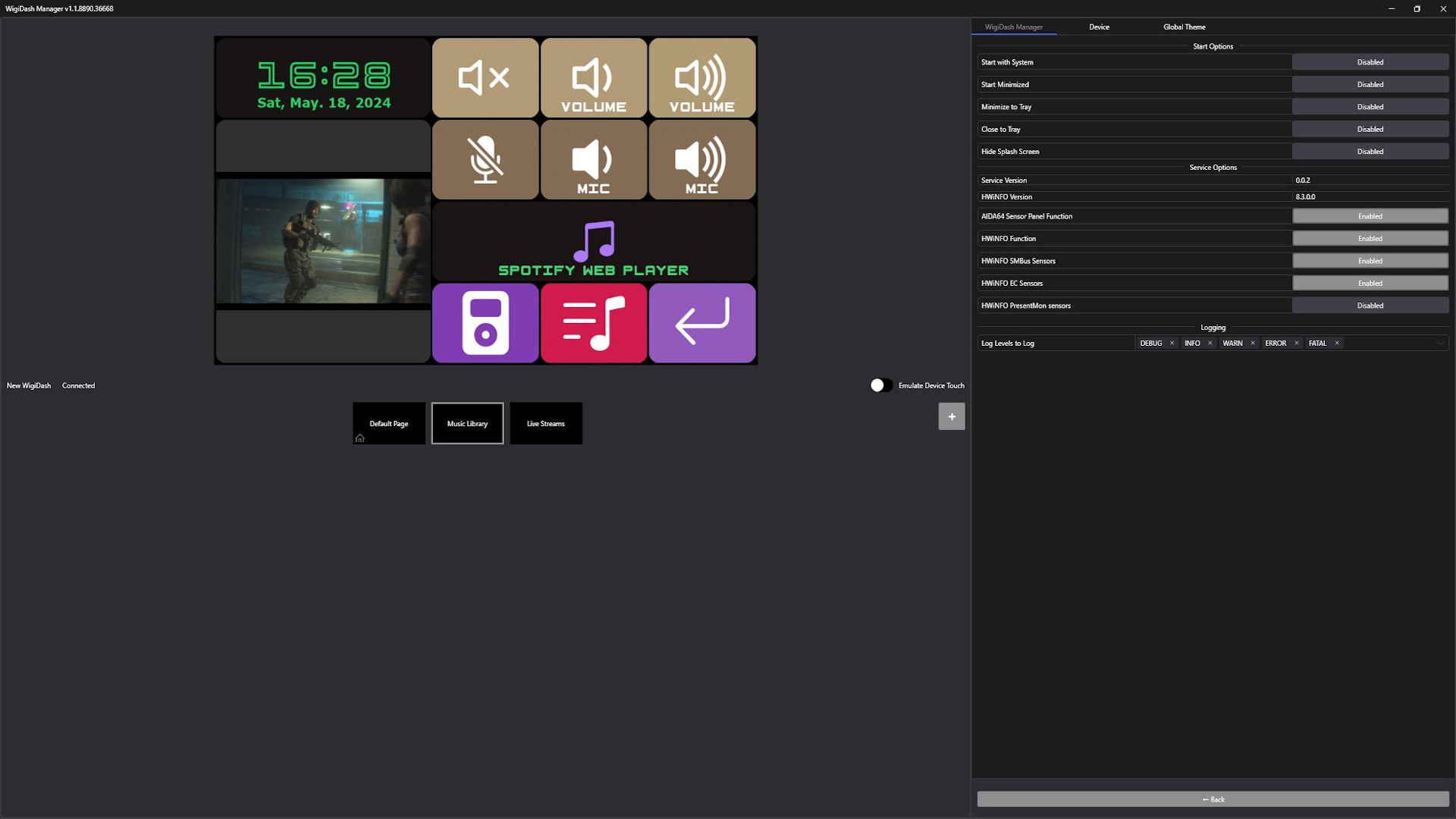This screenshot has width=1456, height=819.
Task: Click the Back button at bottom
Action: pyautogui.click(x=1213, y=799)
